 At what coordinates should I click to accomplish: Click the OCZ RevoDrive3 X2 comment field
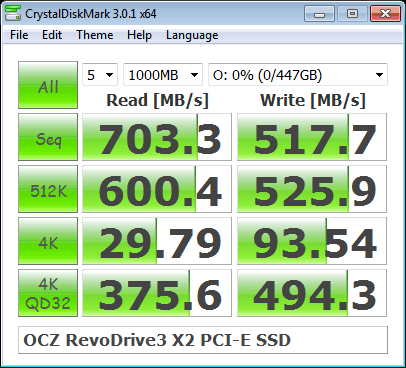[x=203, y=340]
